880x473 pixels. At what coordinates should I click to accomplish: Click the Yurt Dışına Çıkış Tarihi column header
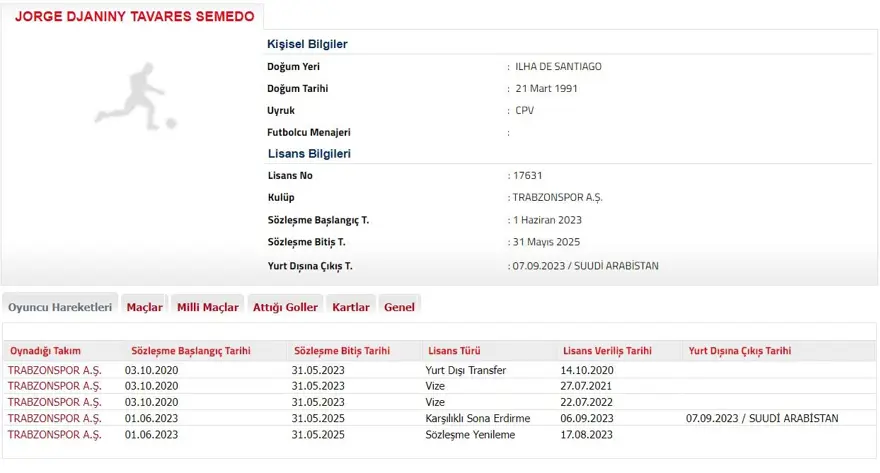pyautogui.click(x=739, y=351)
